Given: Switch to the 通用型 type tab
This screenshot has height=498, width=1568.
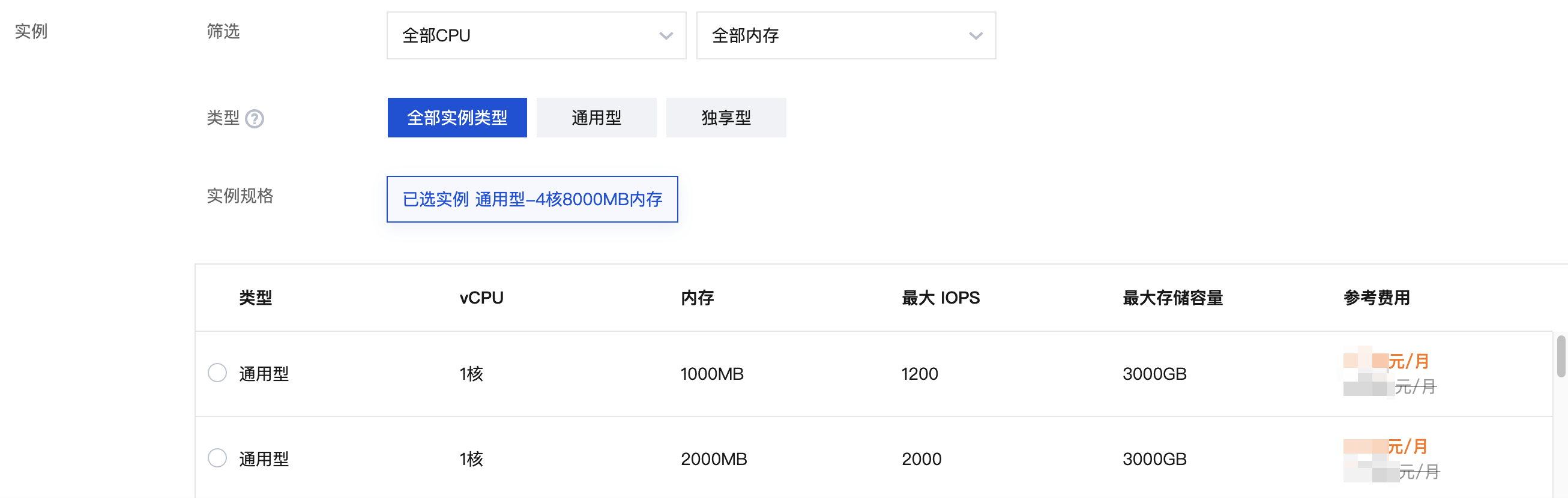Looking at the screenshot, I should [597, 118].
